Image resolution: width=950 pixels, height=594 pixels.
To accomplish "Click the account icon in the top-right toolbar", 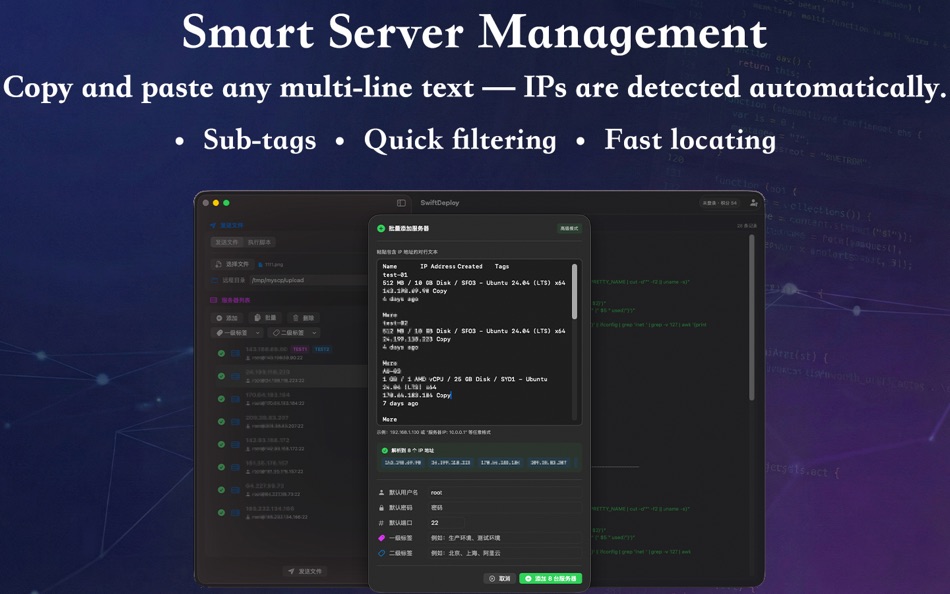I will coord(753,203).
